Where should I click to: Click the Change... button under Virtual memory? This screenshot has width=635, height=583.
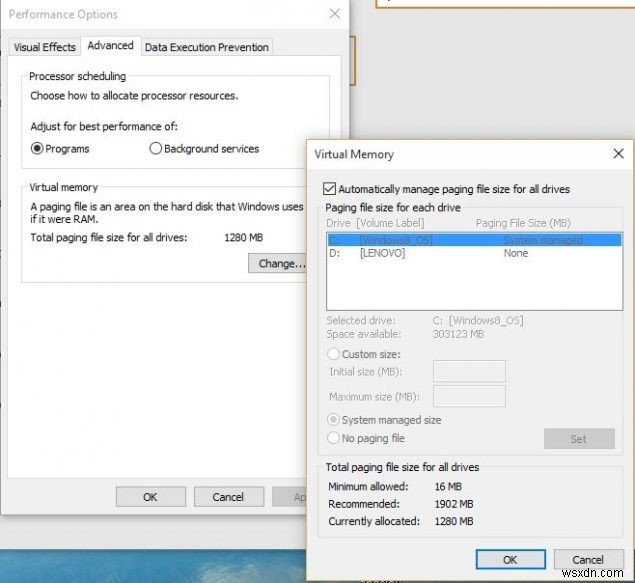pyautogui.click(x=279, y=263)
